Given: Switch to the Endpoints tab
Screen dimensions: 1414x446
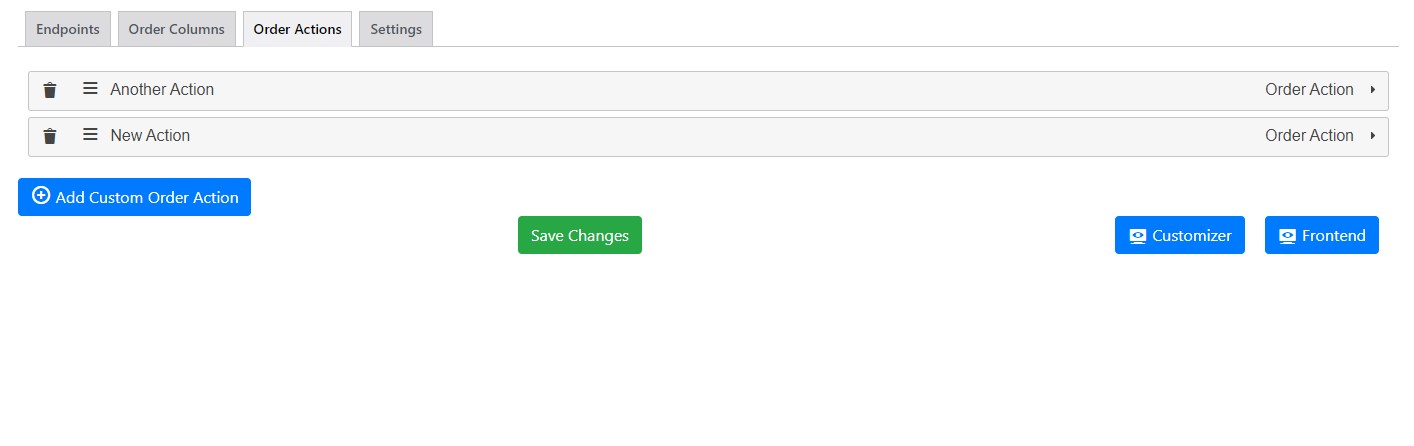Looking at the screenshot, I should point(68,29).
